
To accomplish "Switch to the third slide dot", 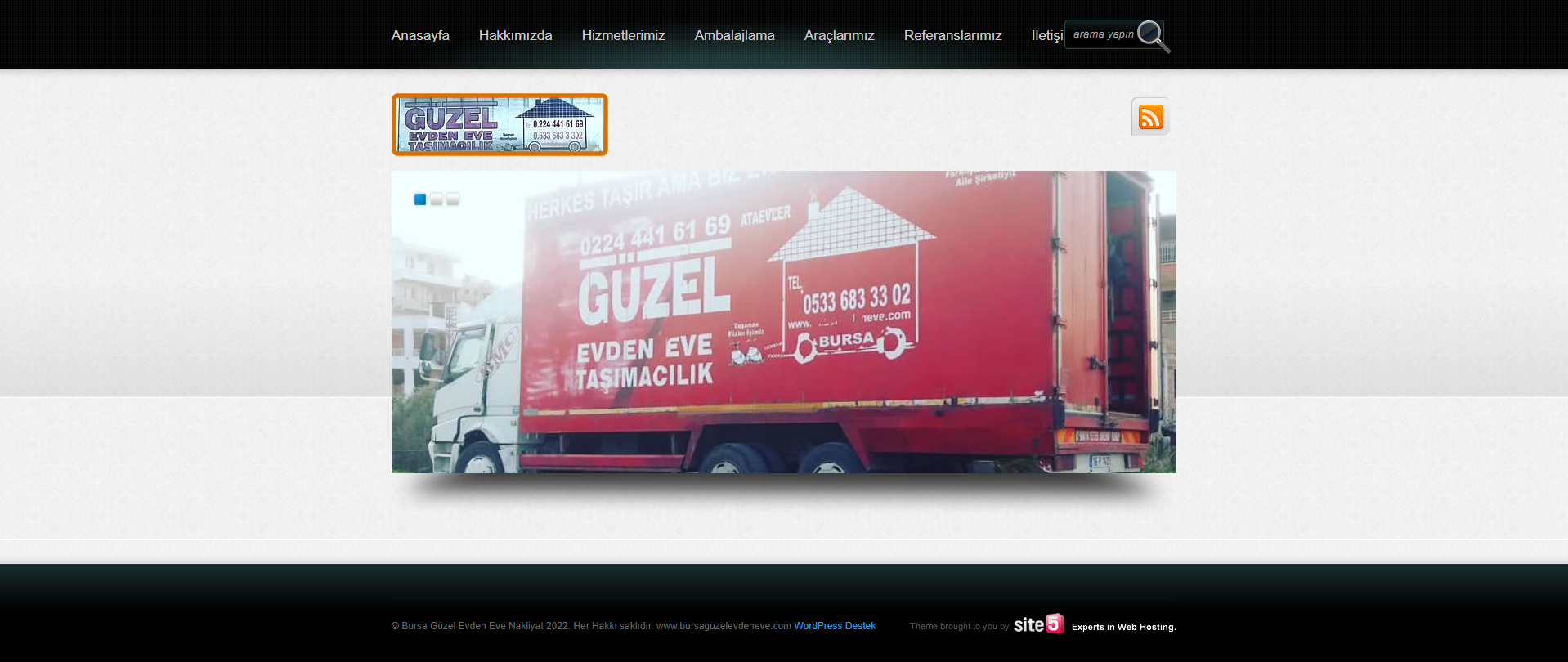I will pos(453,199).
